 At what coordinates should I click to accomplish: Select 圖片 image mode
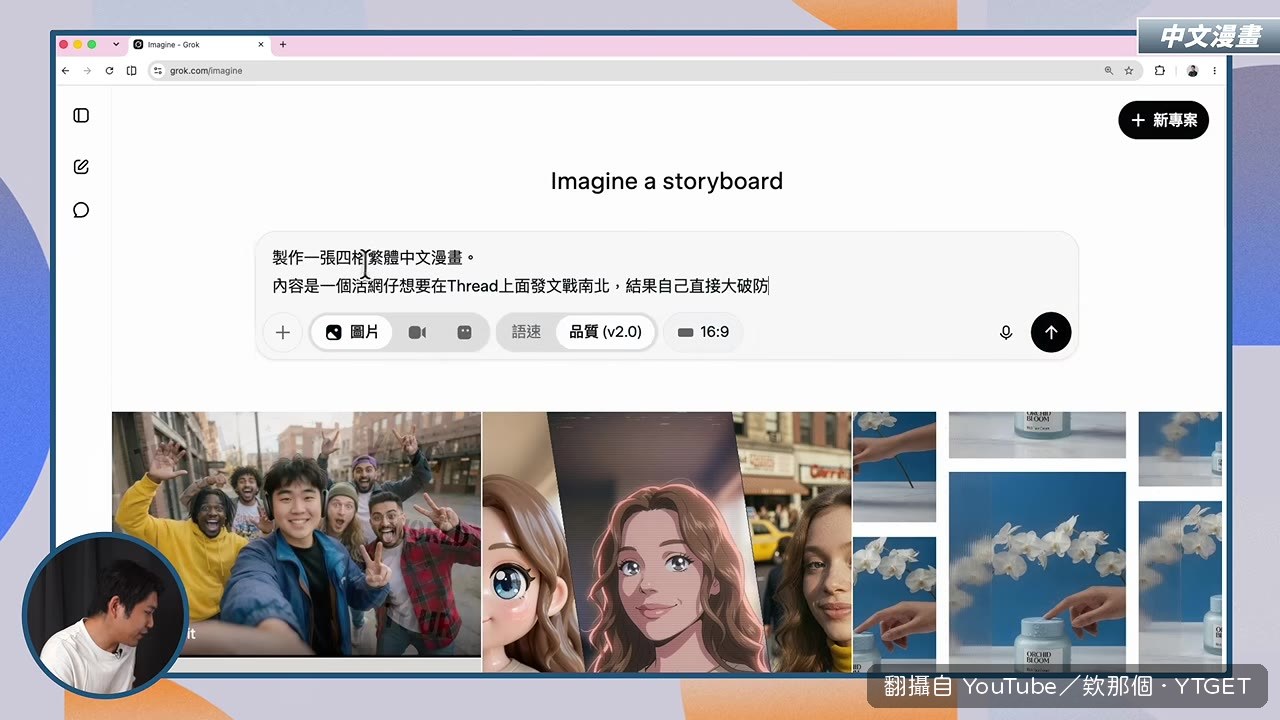pos(352,332)
